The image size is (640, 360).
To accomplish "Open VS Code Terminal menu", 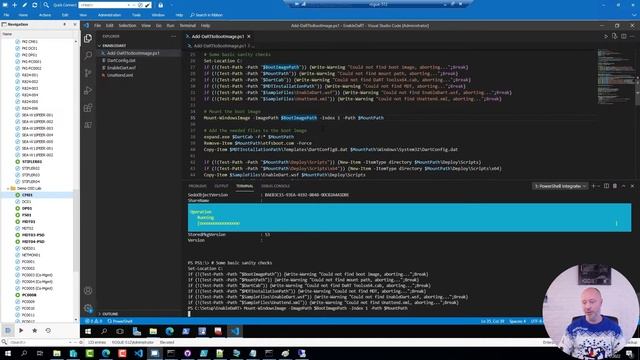I will click(188, 25).
